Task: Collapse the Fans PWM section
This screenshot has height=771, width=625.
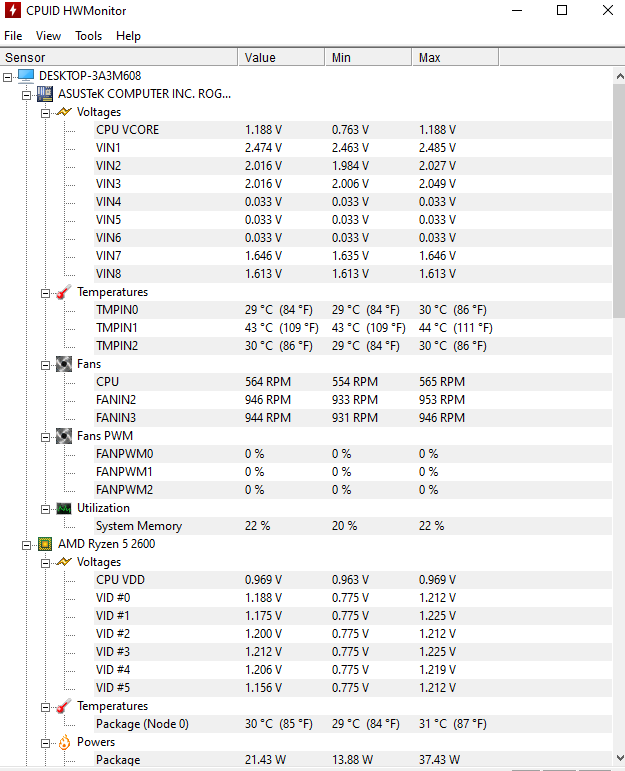Action: [x=45, y=438]
